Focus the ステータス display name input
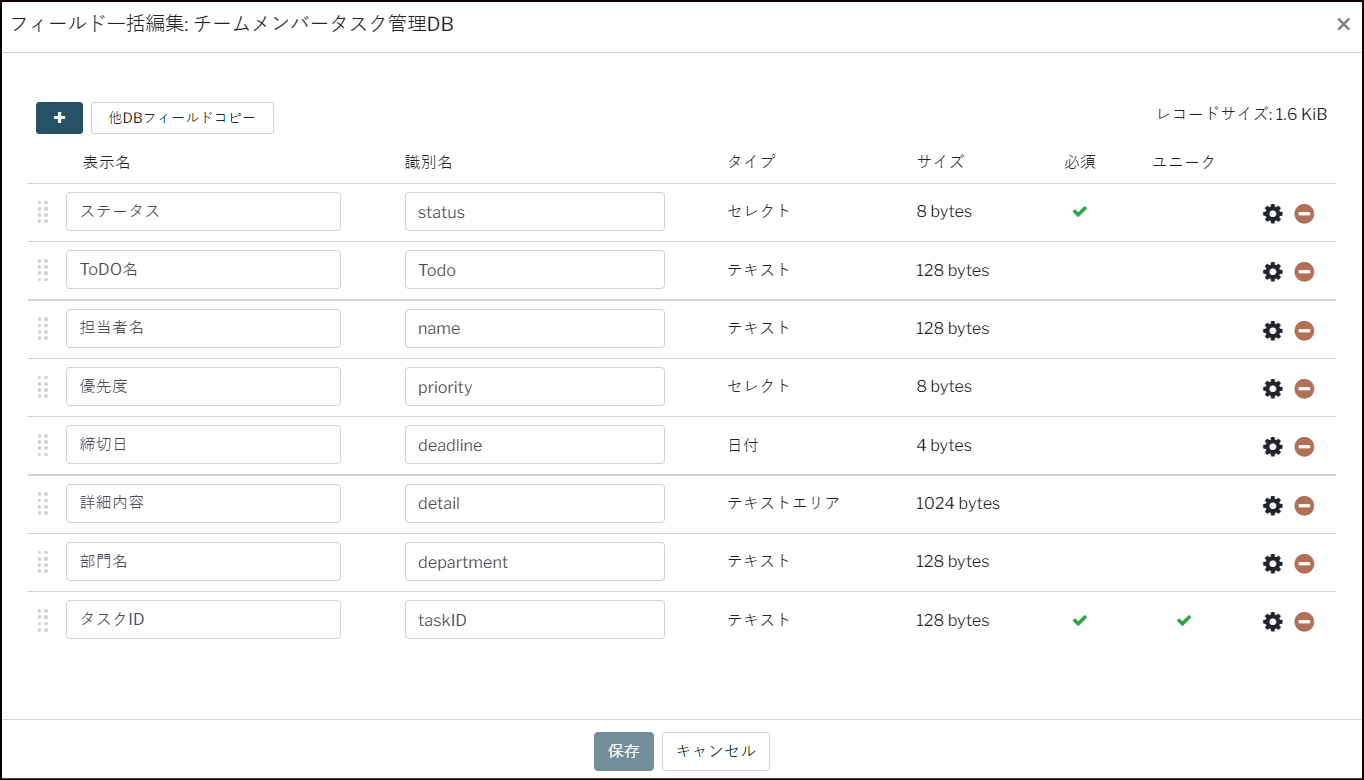 tap(203, 211)
